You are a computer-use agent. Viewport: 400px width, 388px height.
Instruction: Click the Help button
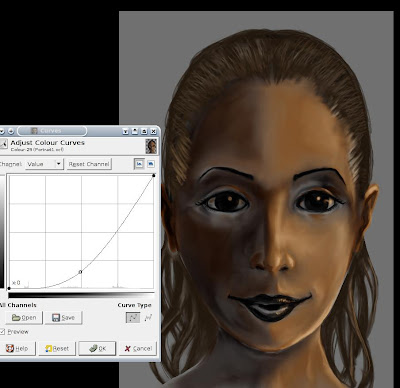tap(17, 349)
